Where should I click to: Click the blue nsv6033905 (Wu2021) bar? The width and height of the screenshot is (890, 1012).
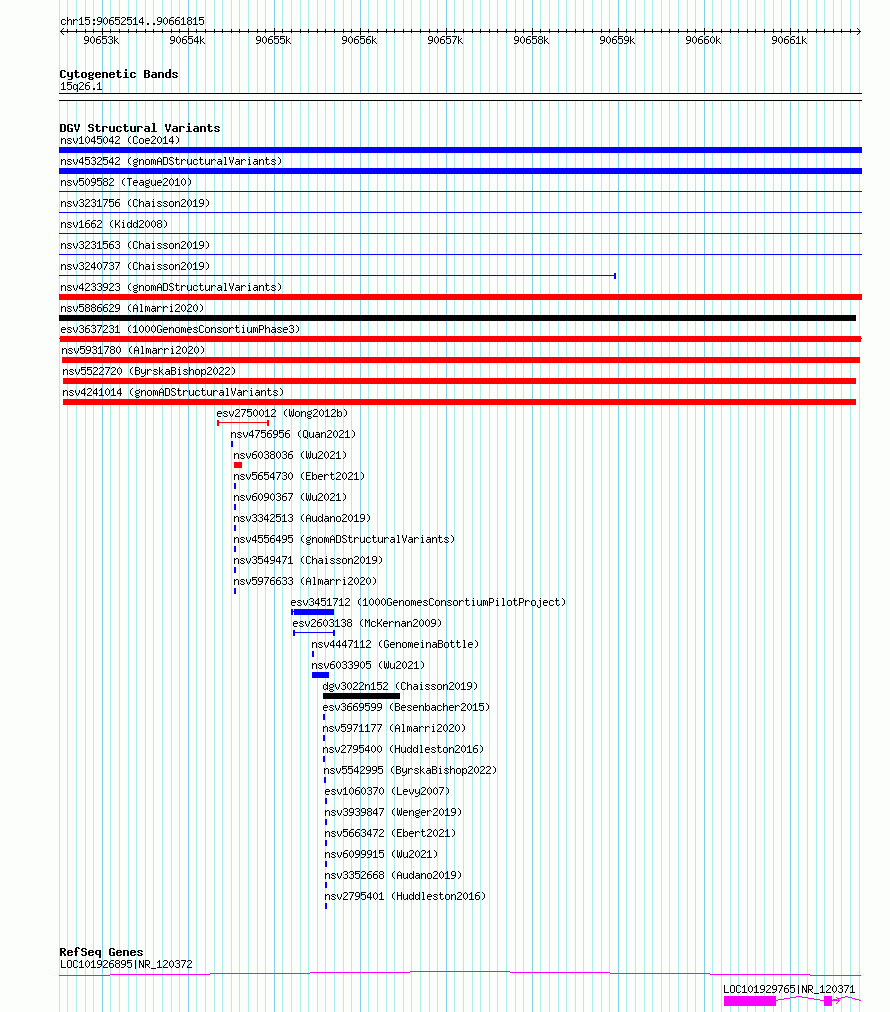click(320, 675)
